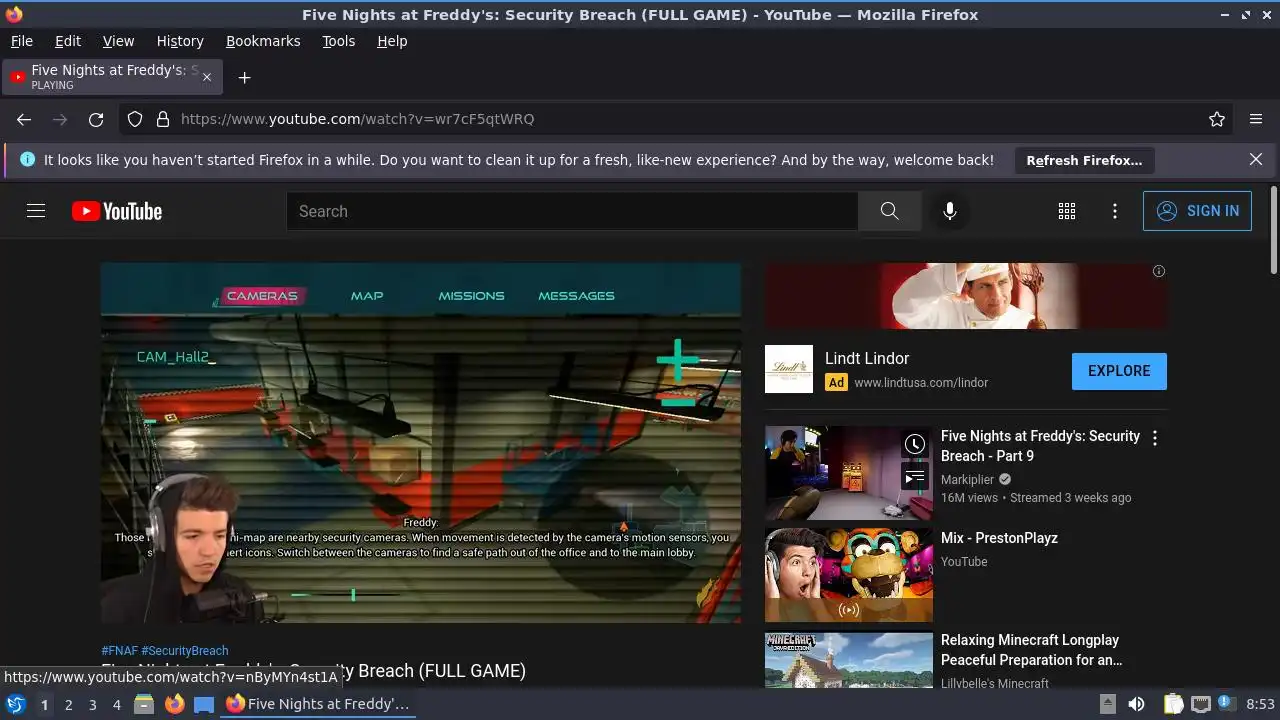The image size is (1280, 720).
Task: Open the Tools menu
Action: point(339,41)
